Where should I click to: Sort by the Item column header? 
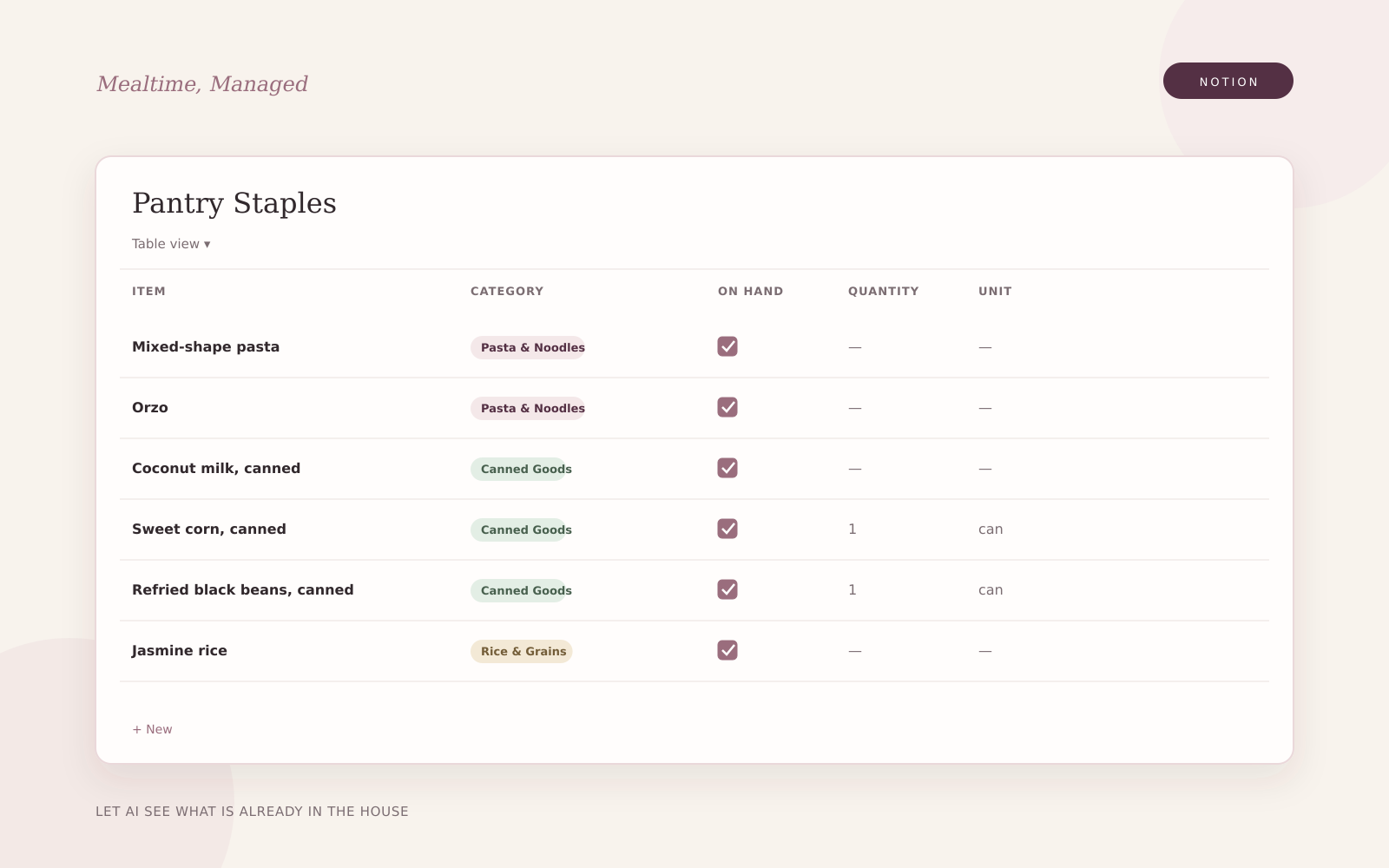[148, 292]
